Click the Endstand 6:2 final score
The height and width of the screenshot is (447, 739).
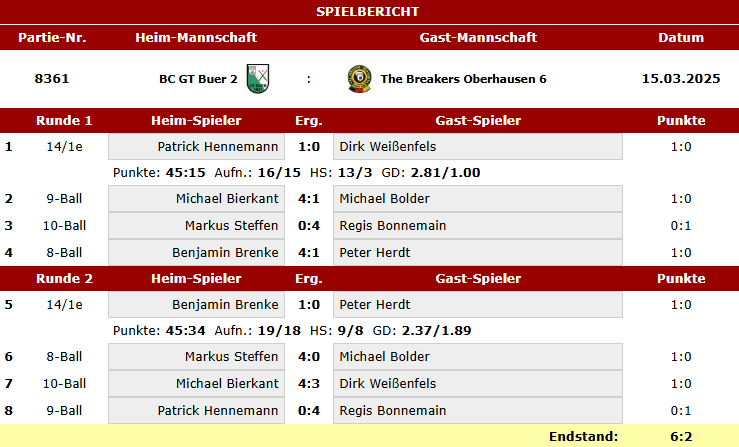click(x=681, y=437)
